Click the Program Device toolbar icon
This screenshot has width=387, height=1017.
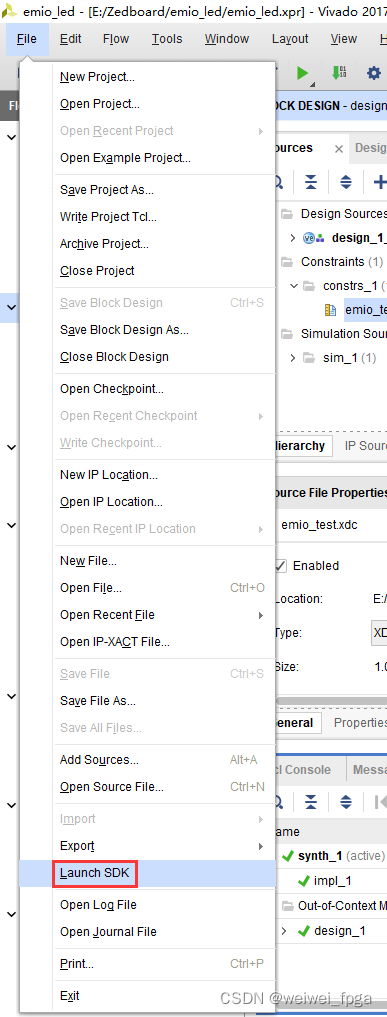(339, 73)
